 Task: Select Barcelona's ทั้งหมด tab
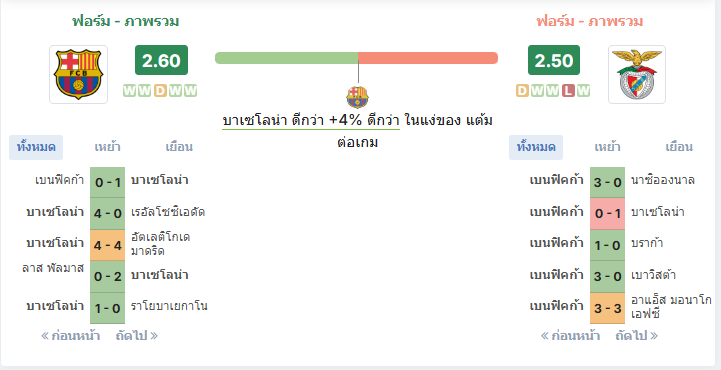[36, 148]
